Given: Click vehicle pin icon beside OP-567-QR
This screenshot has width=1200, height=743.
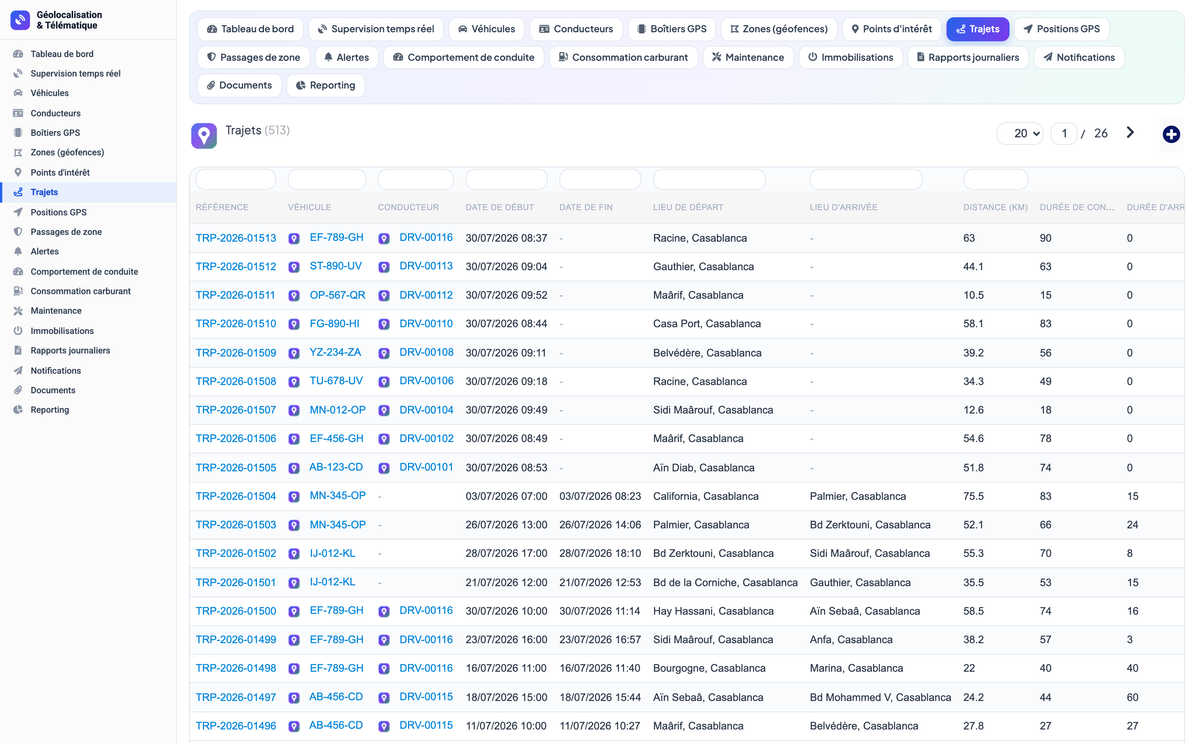Looking at the screenshot, I should (x=294, y=296).
